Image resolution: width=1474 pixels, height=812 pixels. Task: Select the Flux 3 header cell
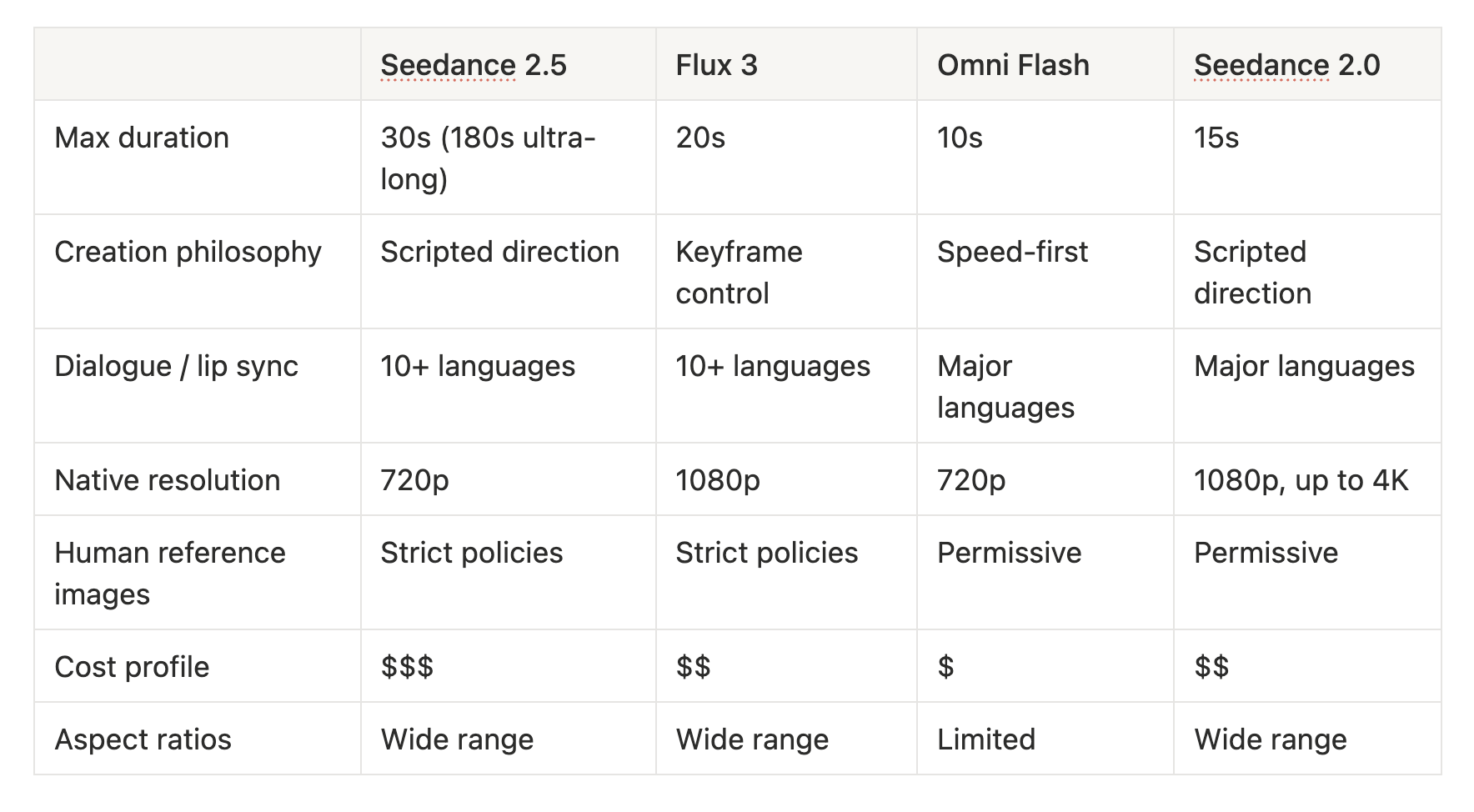[x=786, y=64]
